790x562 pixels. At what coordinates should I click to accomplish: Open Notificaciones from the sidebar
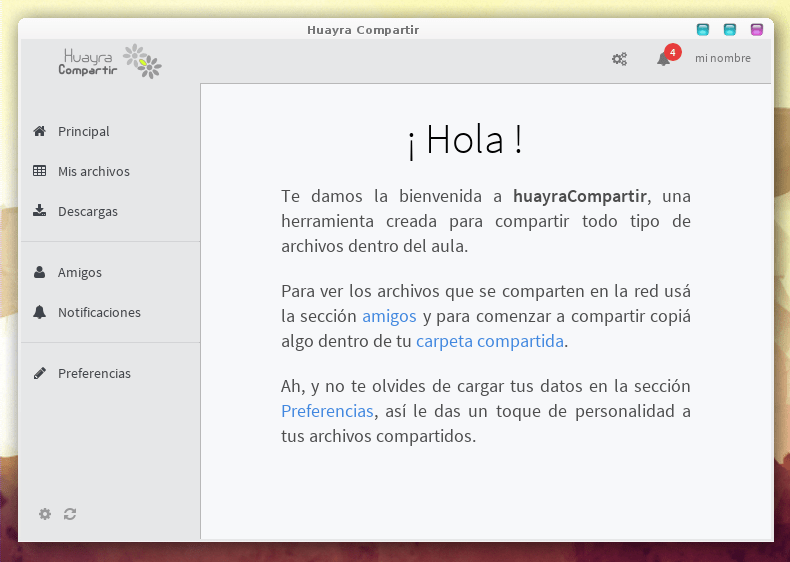(99, 313)
